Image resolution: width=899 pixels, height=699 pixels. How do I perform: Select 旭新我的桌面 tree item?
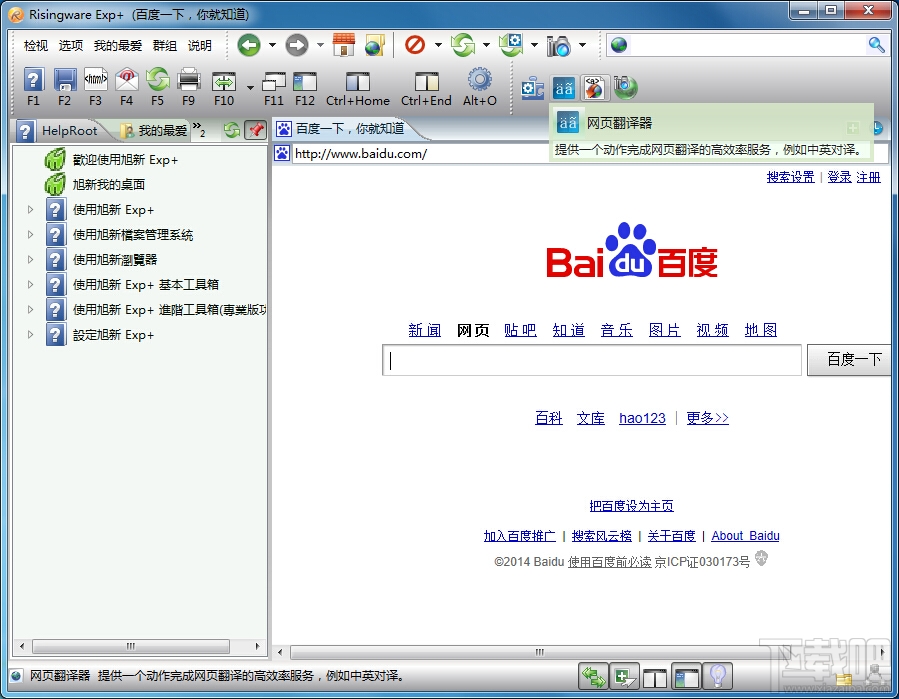[x=109, y=185]
